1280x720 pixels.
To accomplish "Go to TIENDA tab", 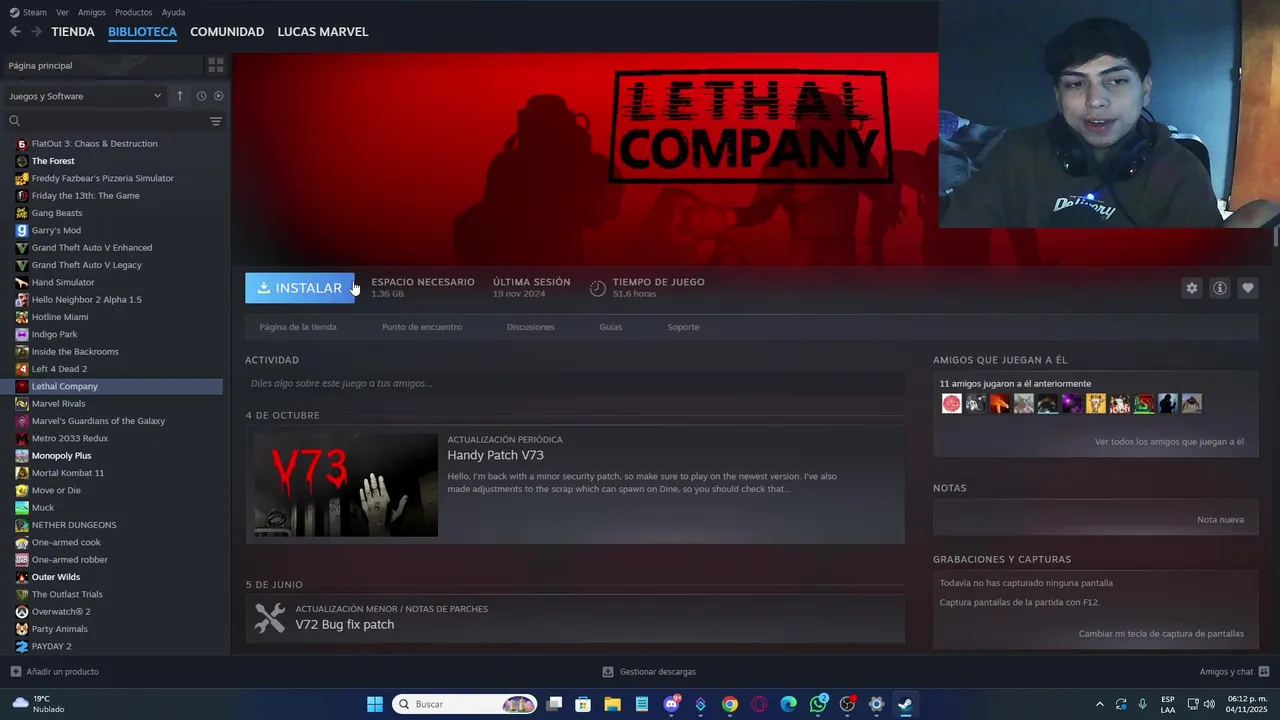I will click(x=73, y=32).
